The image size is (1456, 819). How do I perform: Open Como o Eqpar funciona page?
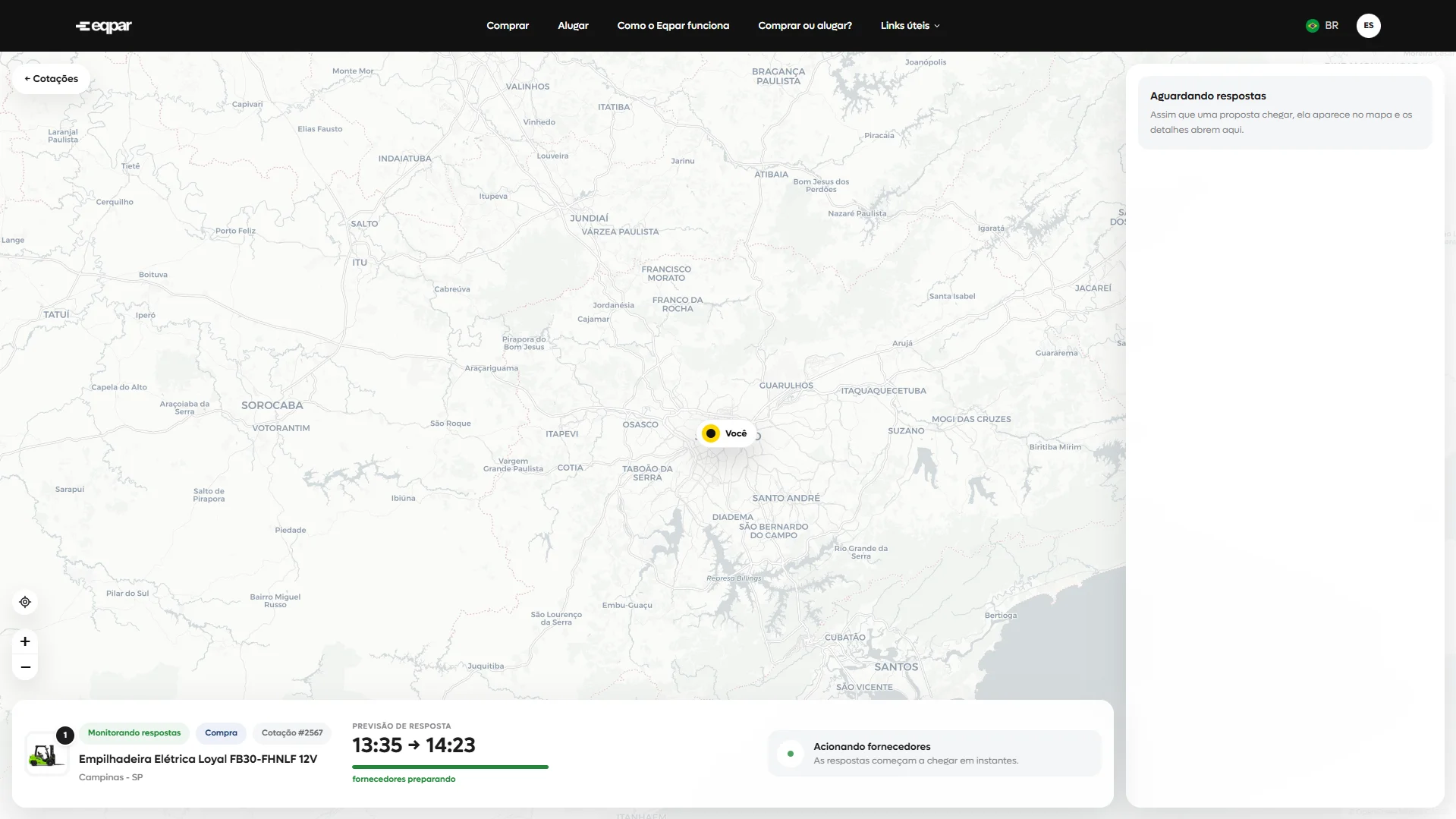tap(673, 26)
